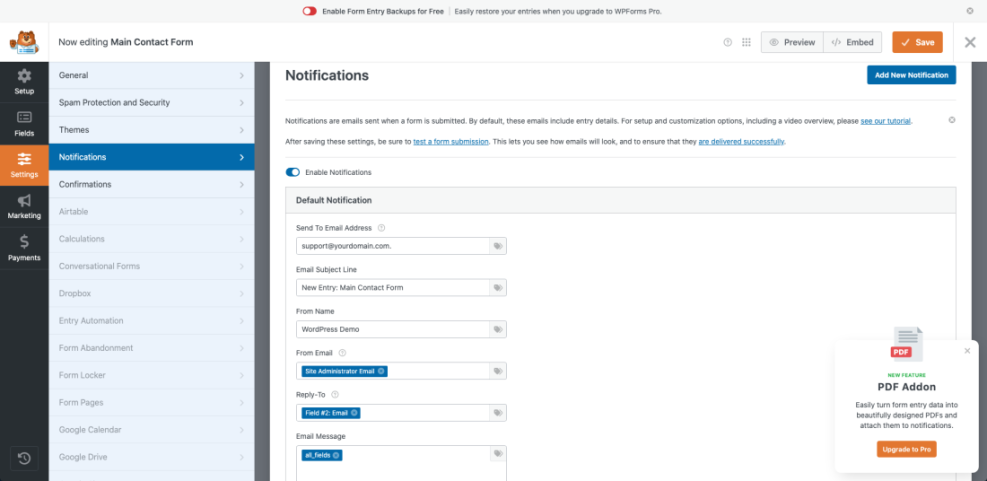This screenshot has width=987, height=481.
Task: Remove the Field #2: Email tag
Action: [354, 413]
